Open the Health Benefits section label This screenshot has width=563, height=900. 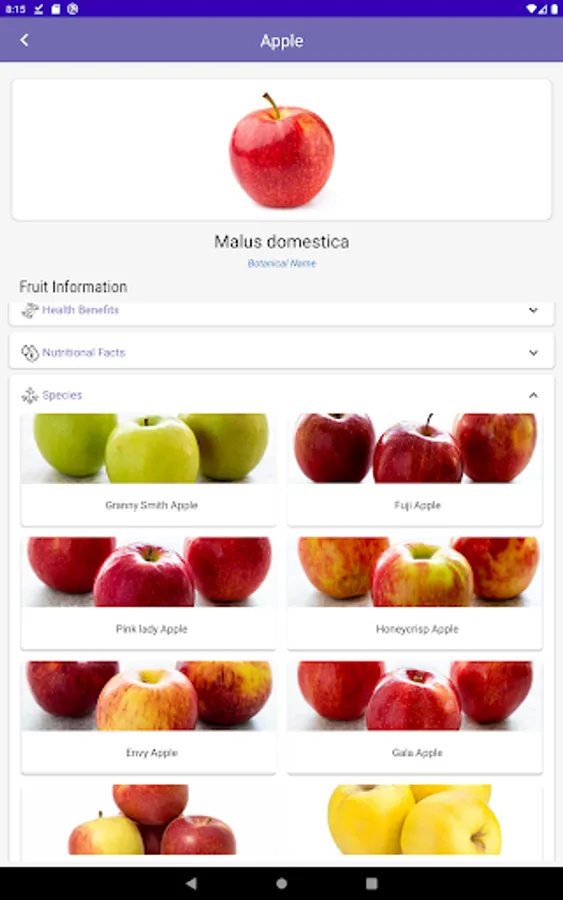(x=80, y=310)
